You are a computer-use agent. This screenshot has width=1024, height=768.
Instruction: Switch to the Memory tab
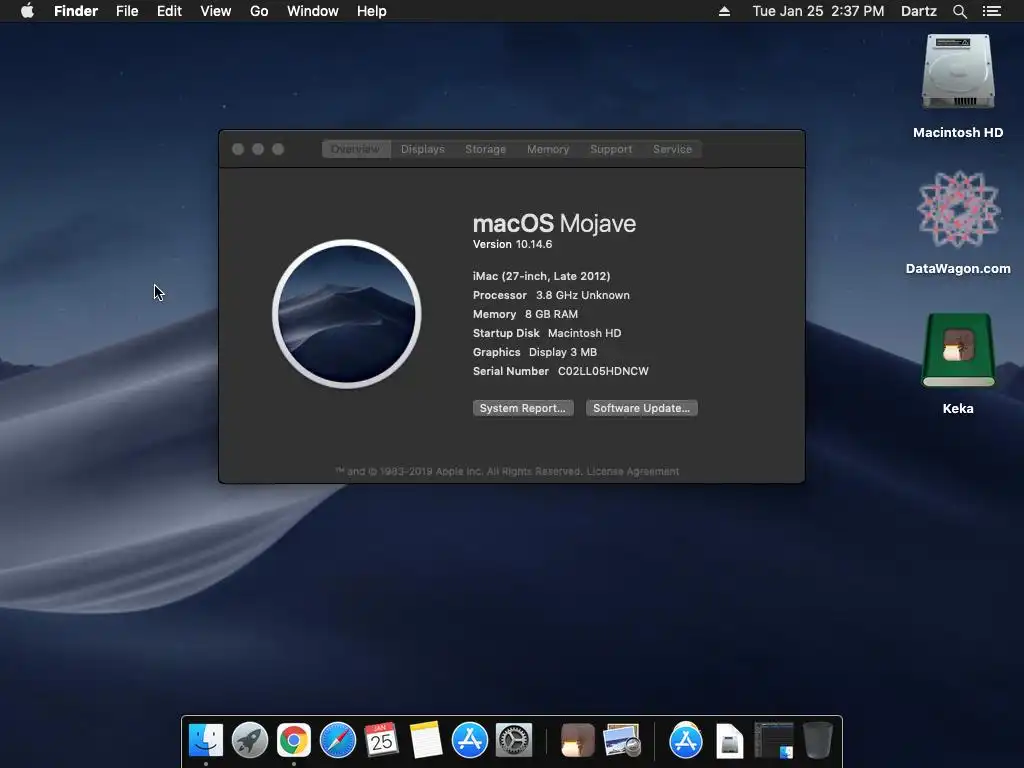click(x=548, y=149)
